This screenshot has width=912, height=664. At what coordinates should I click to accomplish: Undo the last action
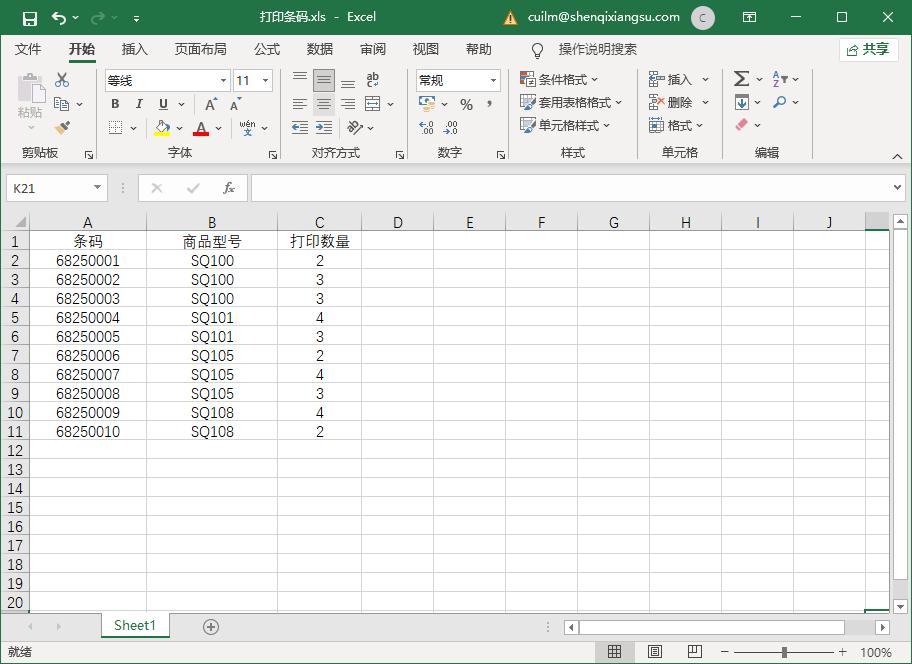click(x=59, y=18)
